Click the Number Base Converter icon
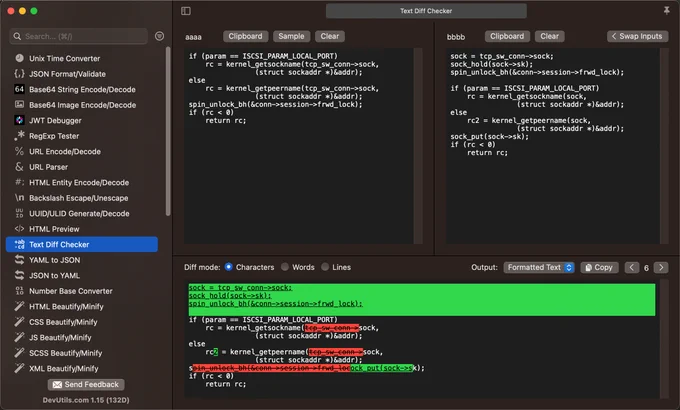 (19, 291)
